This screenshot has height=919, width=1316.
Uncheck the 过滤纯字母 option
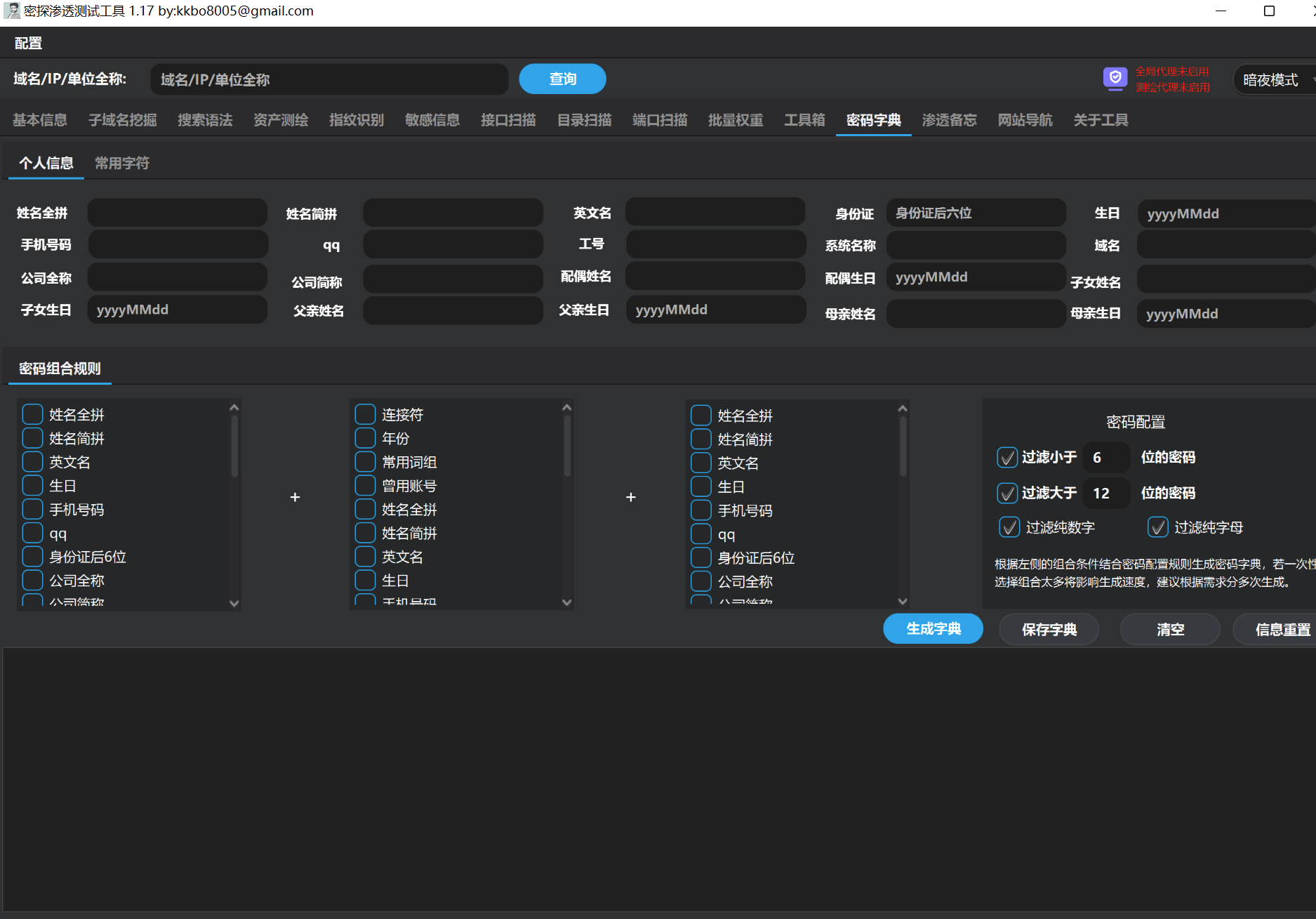pos(1158,527)
